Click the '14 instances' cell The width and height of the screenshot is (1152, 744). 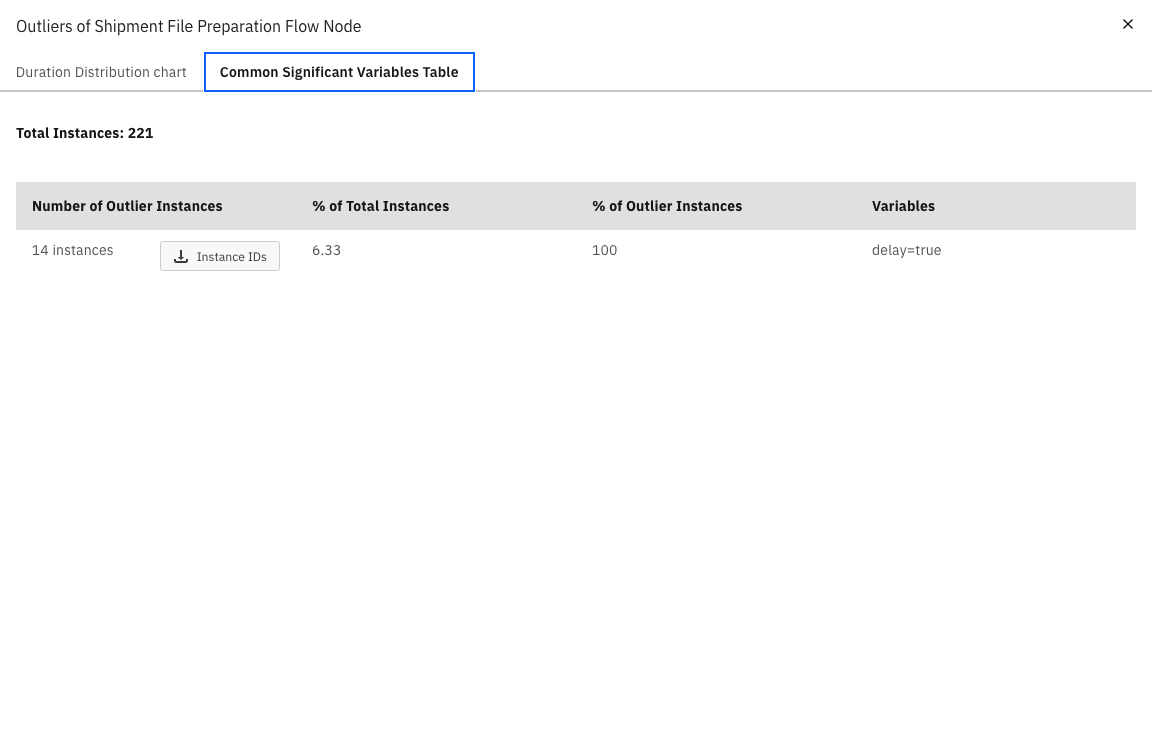coord(72,250)
